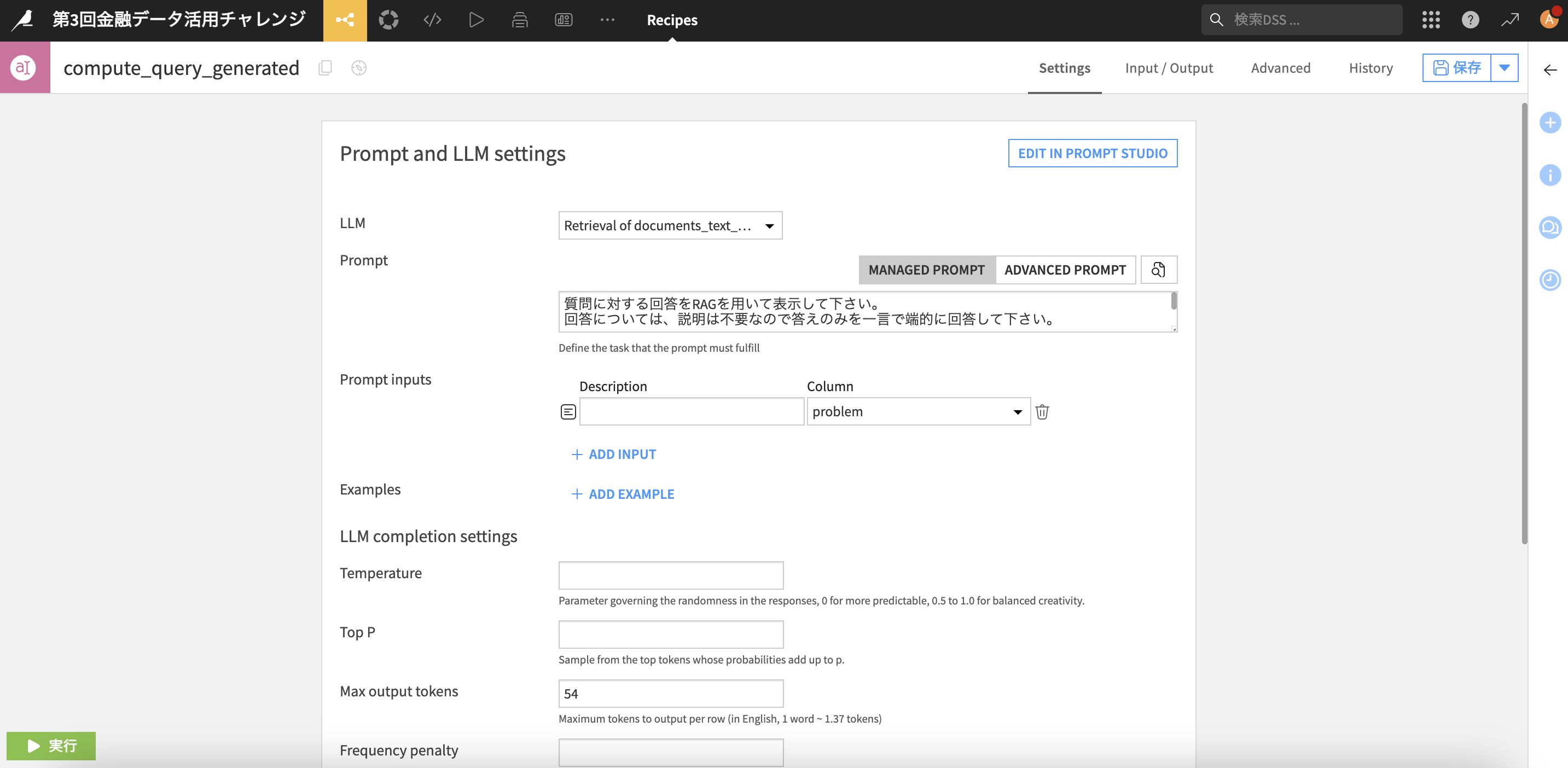
Task: Click the prompt preview icon beside Advanced Prompt
Action: [1158, 270]
